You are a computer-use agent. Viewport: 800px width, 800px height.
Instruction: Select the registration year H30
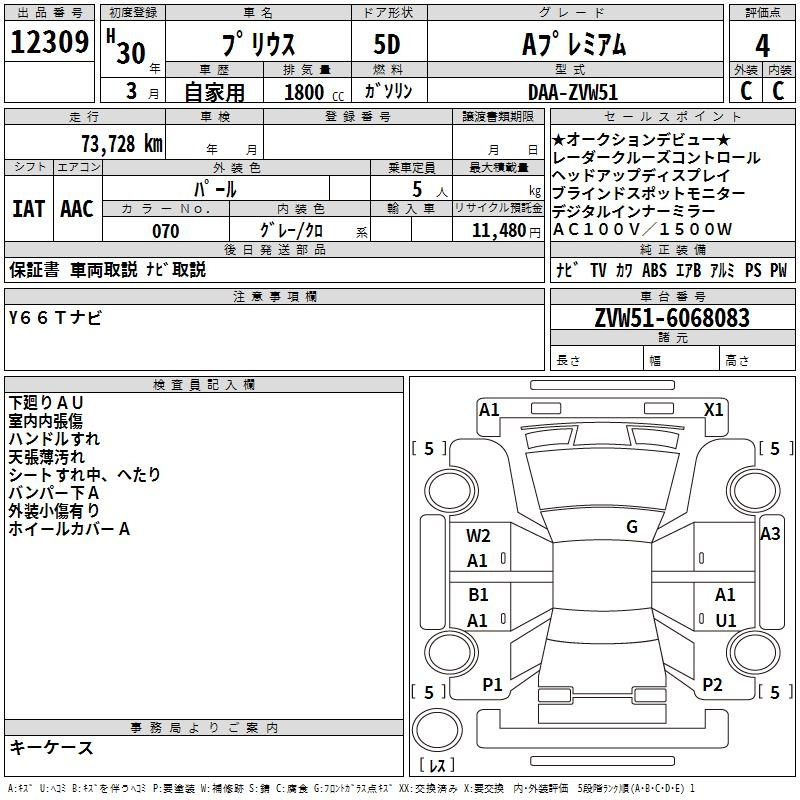pyautogui.click(x=126, y=47)
